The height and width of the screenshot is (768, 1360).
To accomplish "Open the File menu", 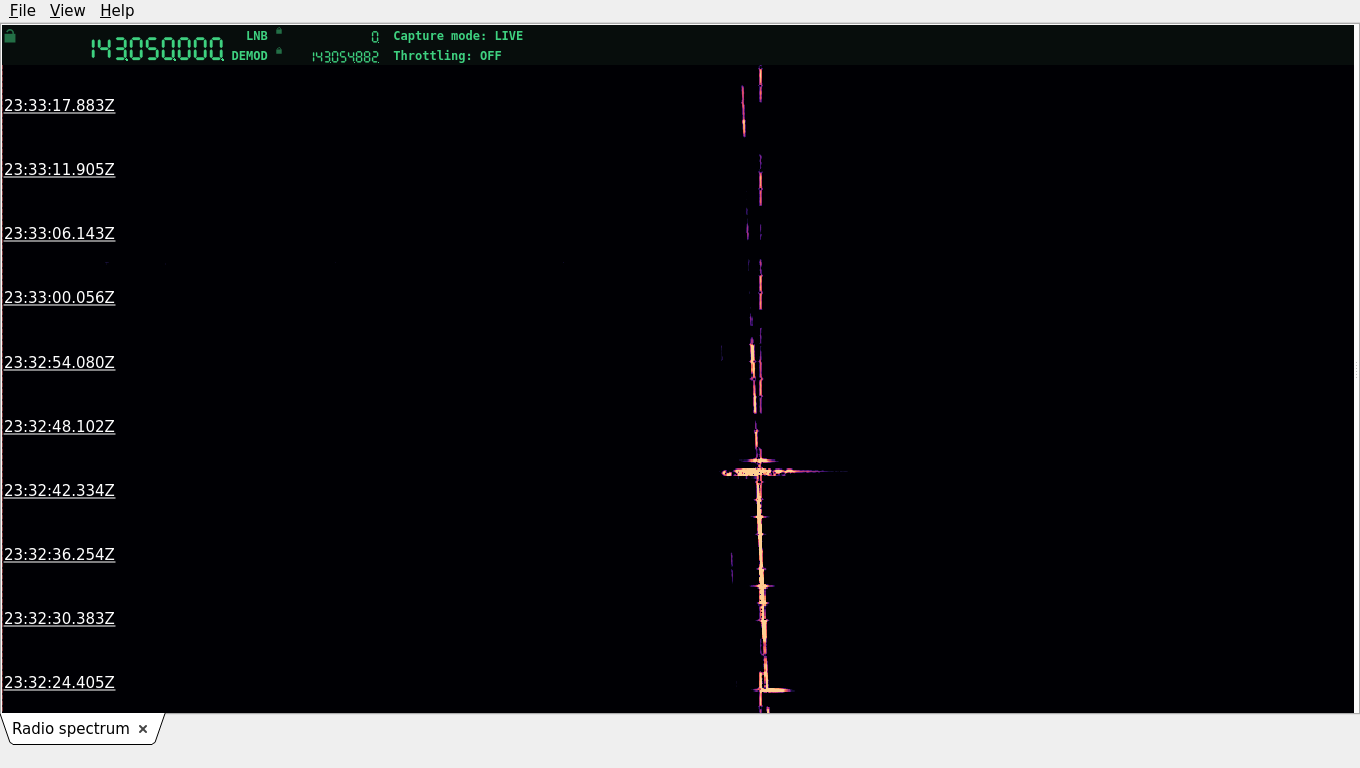I will [22, 10].
